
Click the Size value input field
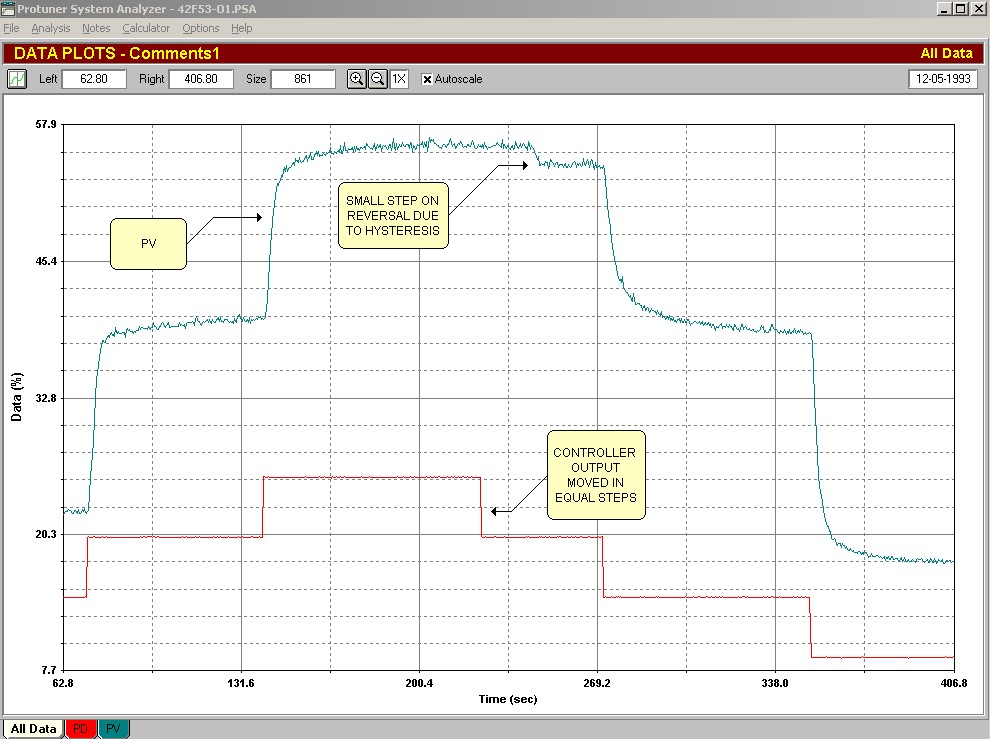(x=303, y=79)
